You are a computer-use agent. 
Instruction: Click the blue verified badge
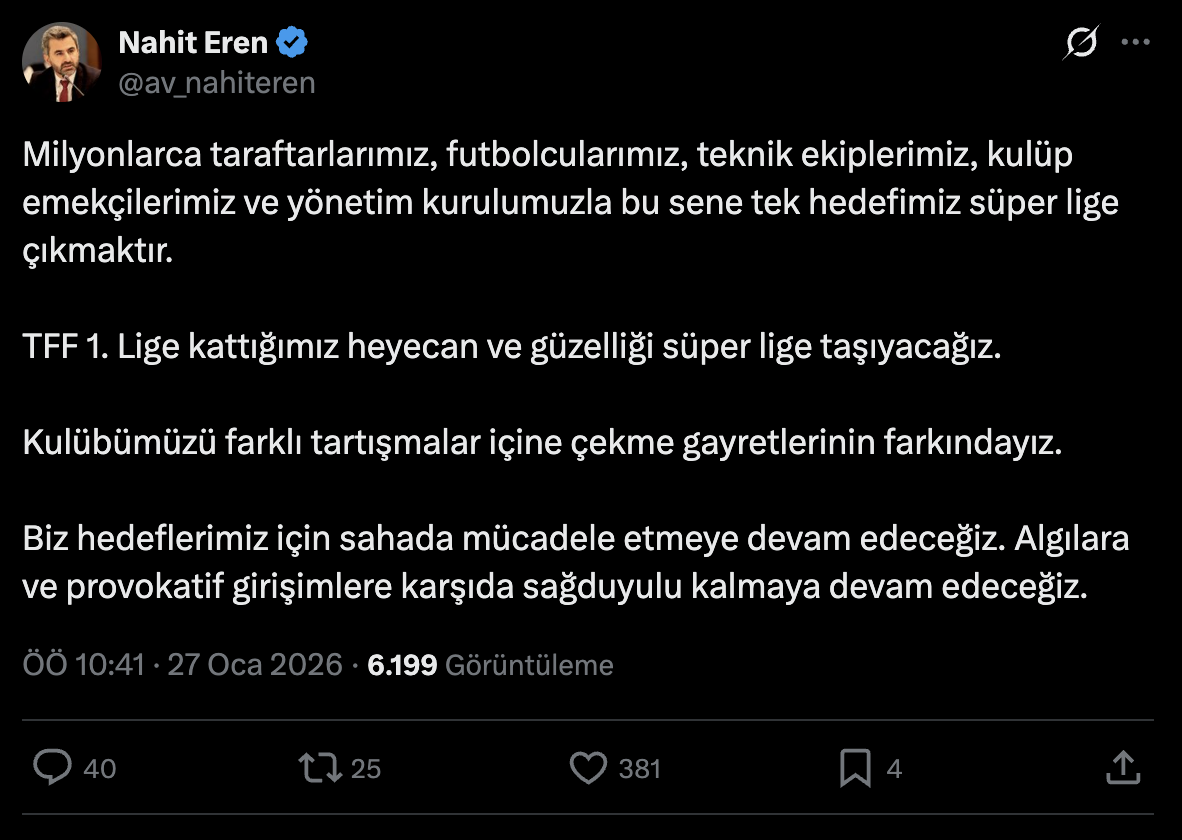[293, 43]
